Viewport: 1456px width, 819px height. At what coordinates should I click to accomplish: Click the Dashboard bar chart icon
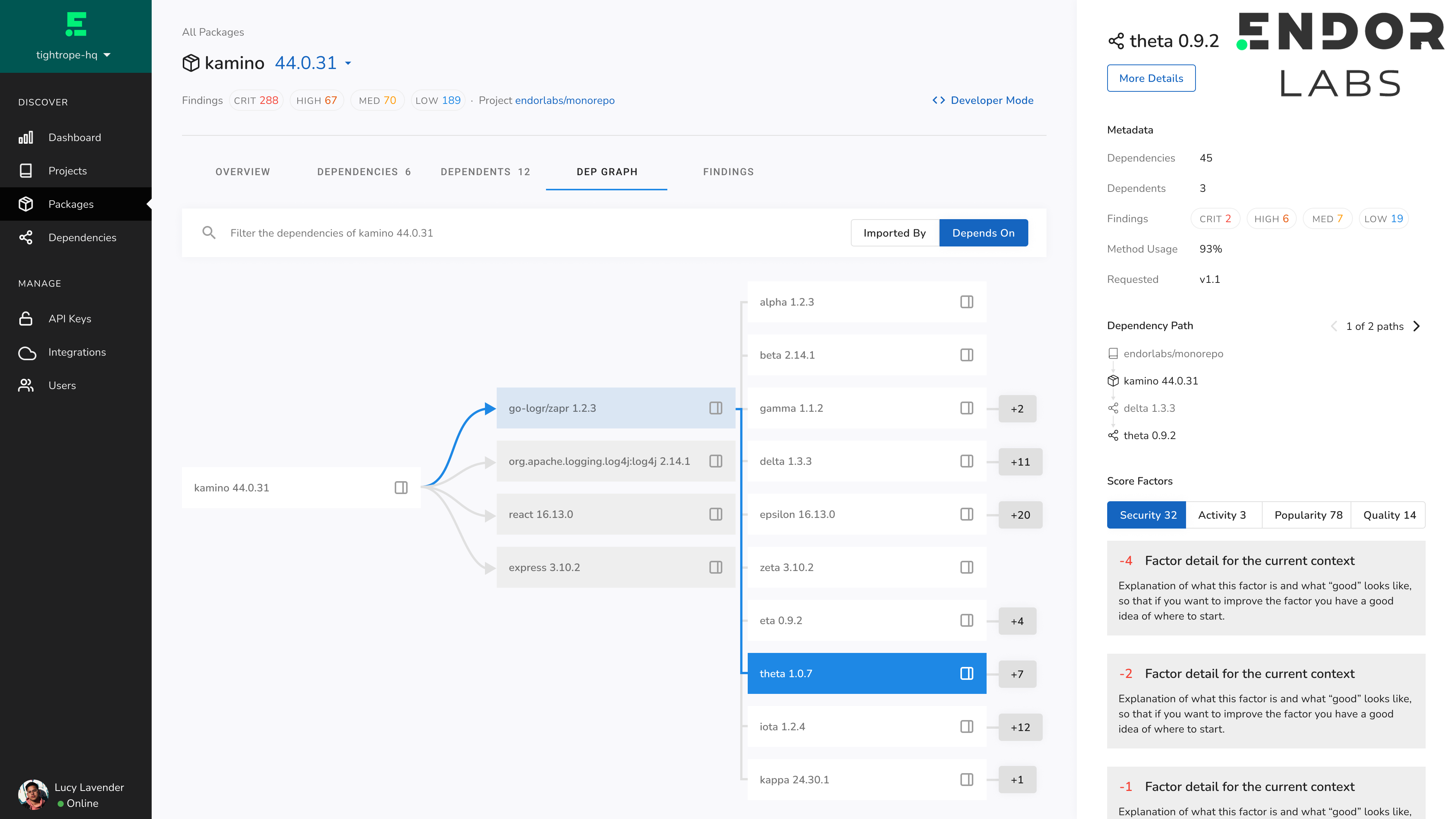(x=26, y=137)
